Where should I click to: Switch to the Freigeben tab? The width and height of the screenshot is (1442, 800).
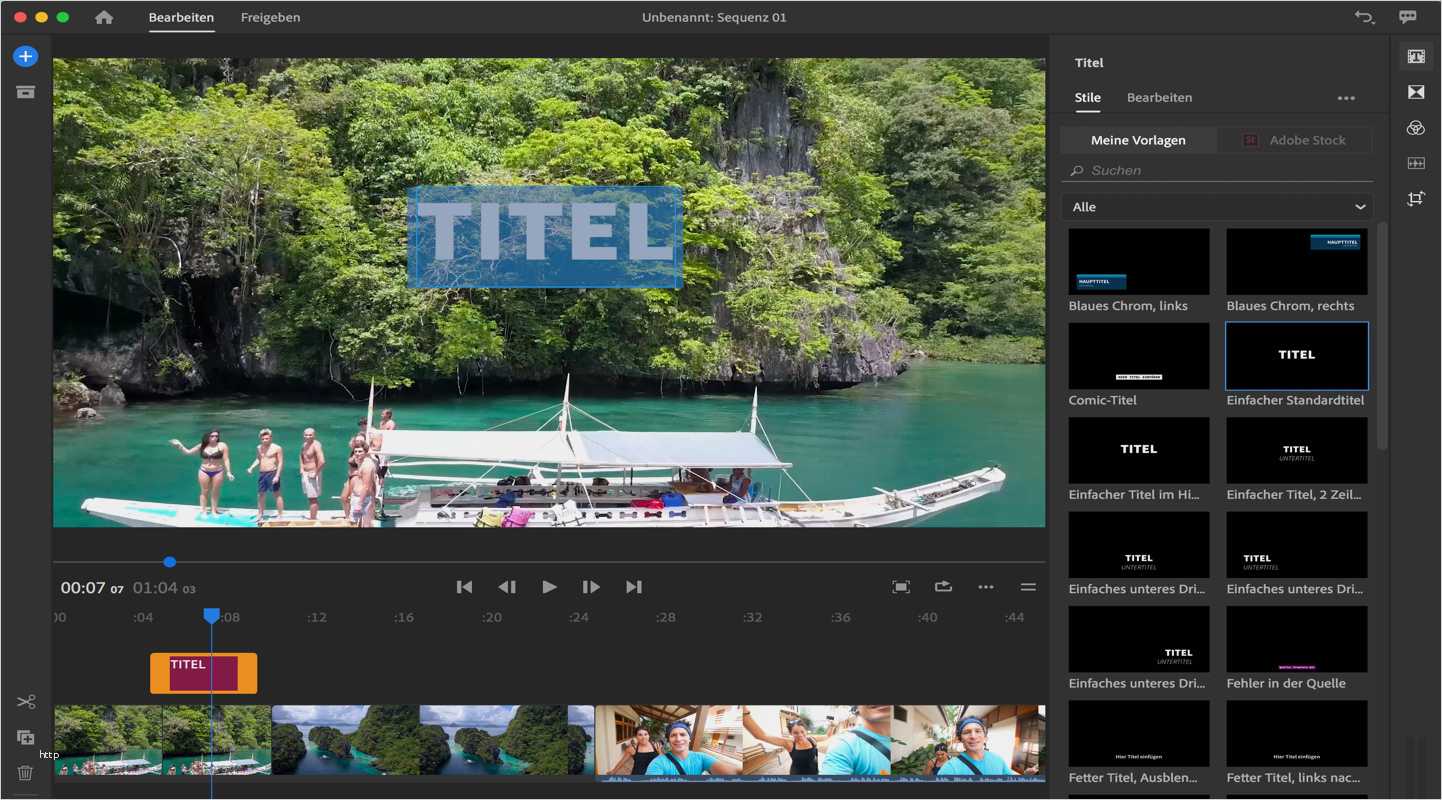[x=270, y=17]
